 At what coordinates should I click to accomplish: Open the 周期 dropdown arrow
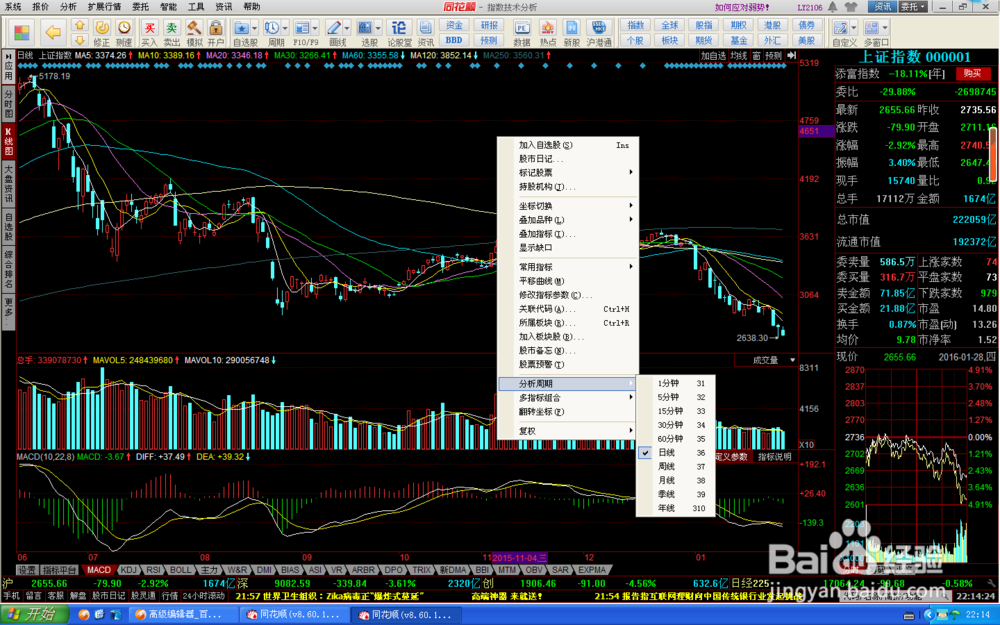[285, 28]
